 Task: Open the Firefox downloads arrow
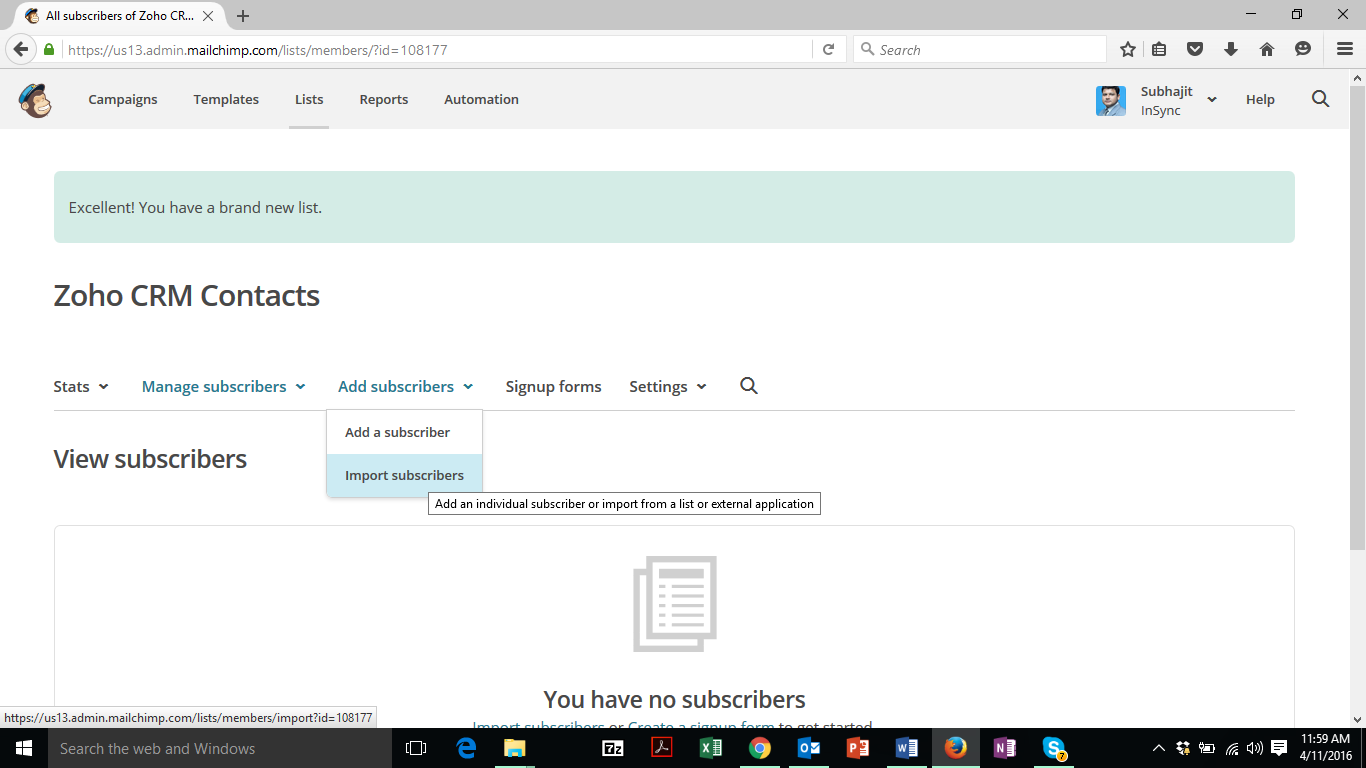click(x=1231, y=49)
